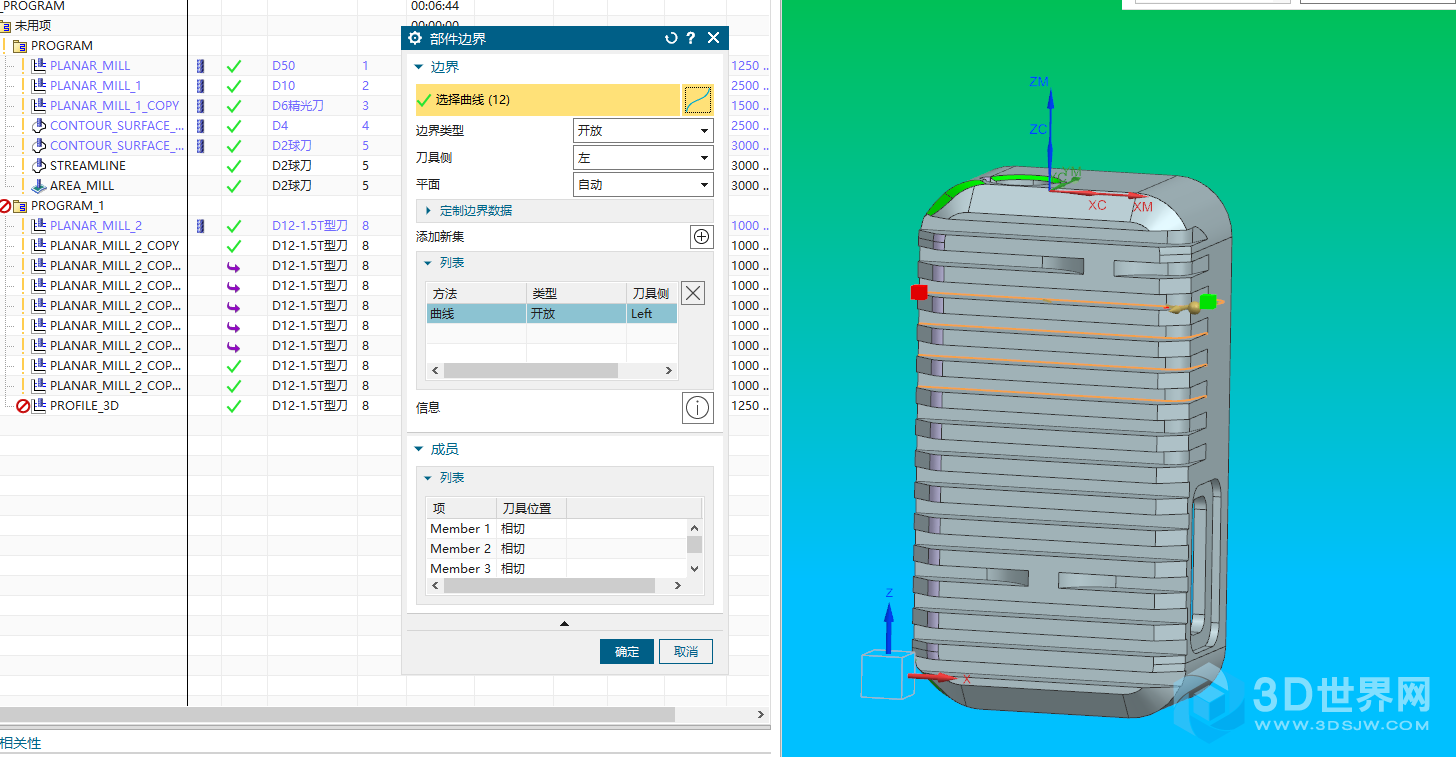Expand the 定制边界数据 section
The width and height of the screenshot is (1456, 757).
point(429,211)
